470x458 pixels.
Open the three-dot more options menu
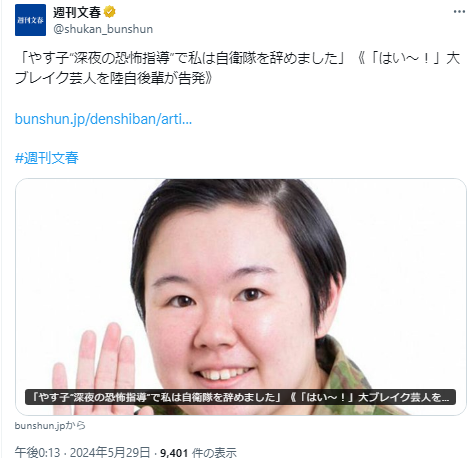pyautogui.click(x=459, y=12)
